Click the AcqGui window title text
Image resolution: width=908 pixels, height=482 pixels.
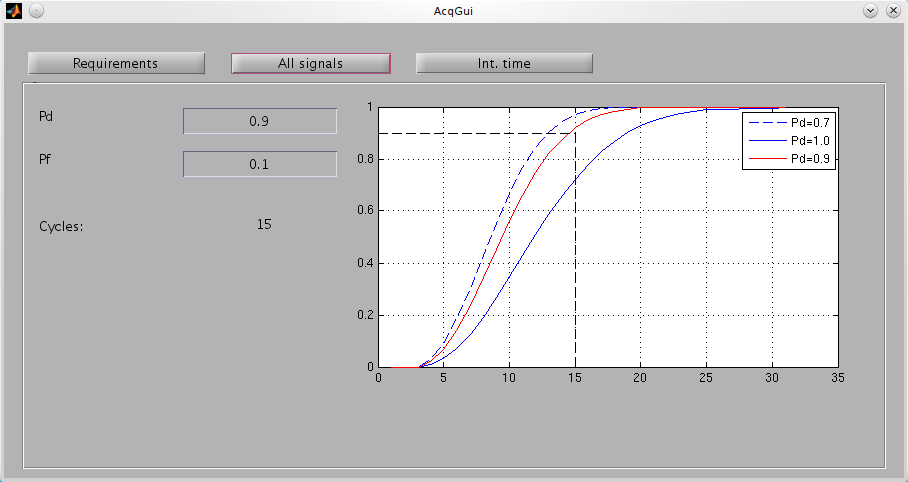click(453, 10)
